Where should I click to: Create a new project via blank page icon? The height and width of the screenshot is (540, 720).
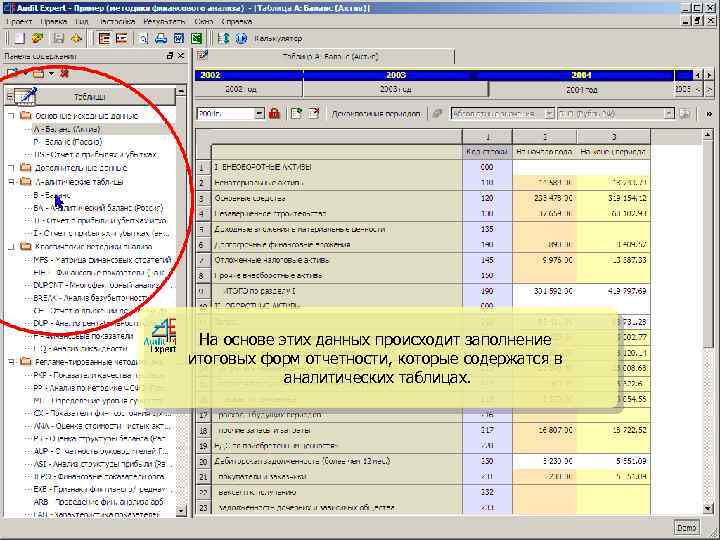(19, 39)
